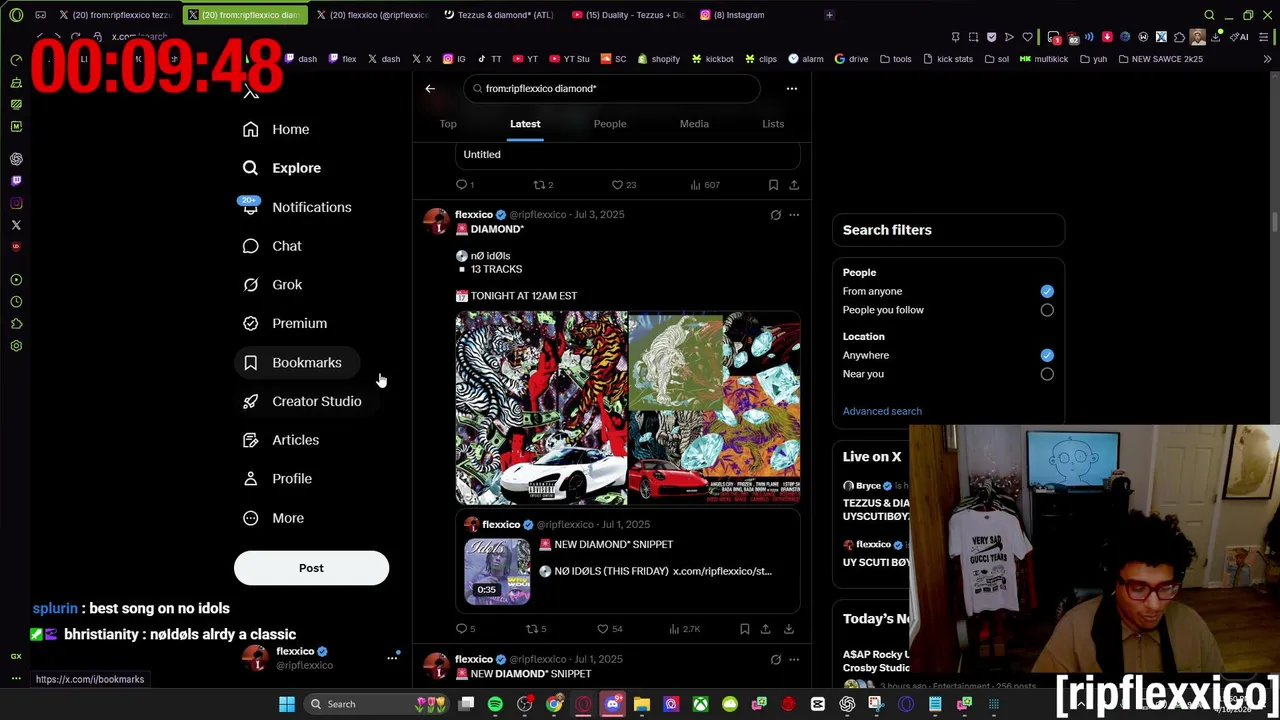Screen dimensions: 1280x720
Task: Open more menu on Jul 1 post
Action: (x=794, y=659)
